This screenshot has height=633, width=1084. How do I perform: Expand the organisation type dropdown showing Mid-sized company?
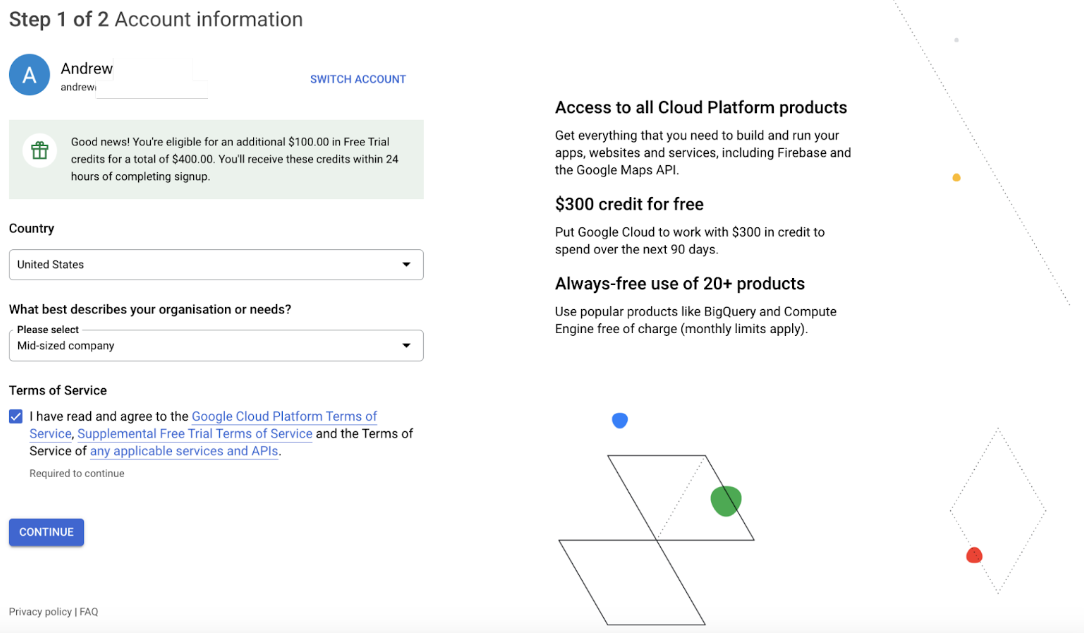pyautogui.click(x=216, y=346)
